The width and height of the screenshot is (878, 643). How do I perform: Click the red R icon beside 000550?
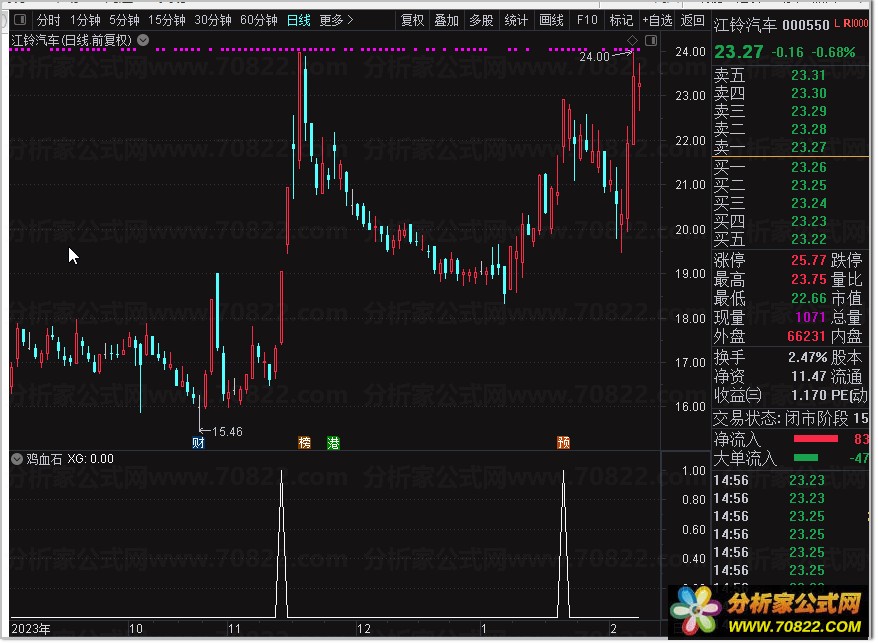pyautogui.click(x=847, y=24)
